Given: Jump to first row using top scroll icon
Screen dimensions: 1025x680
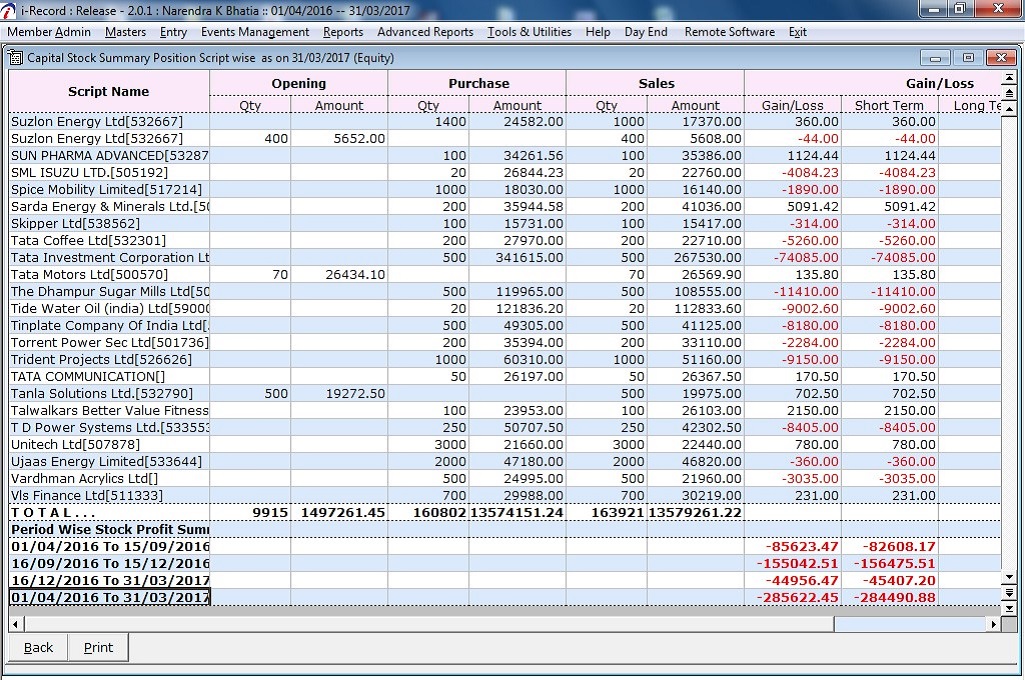Looking at the screenshot, I should coord(1009,76).
